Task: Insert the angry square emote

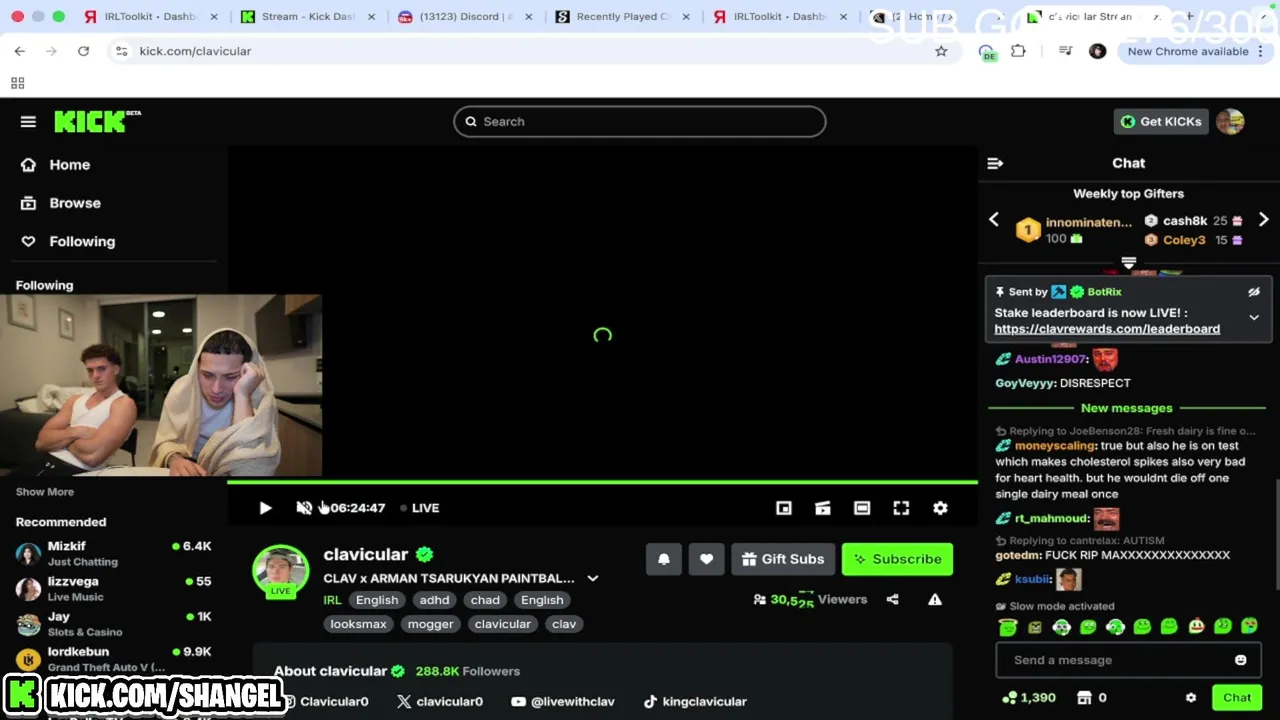Action: (x=1034, y=627)
